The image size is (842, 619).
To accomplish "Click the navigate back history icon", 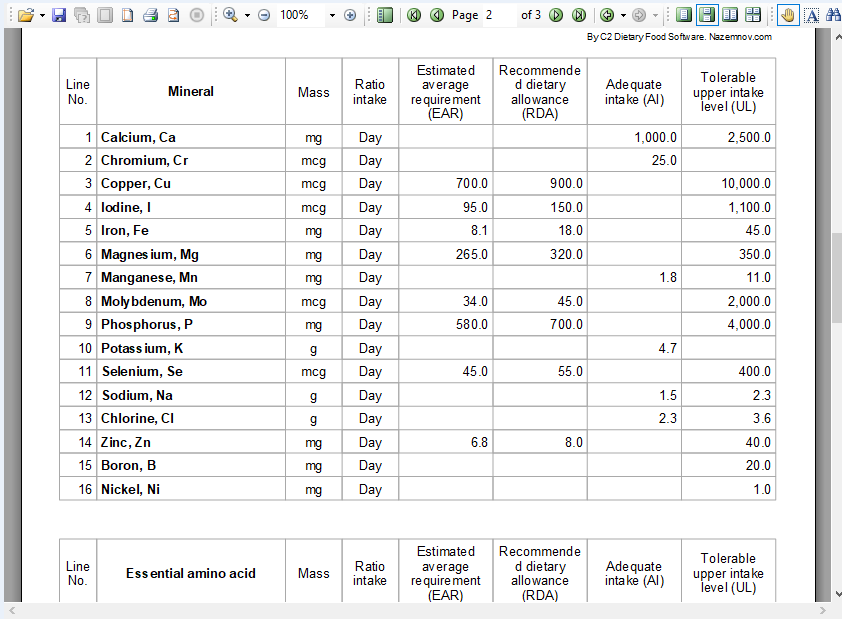I will (607, 15).
